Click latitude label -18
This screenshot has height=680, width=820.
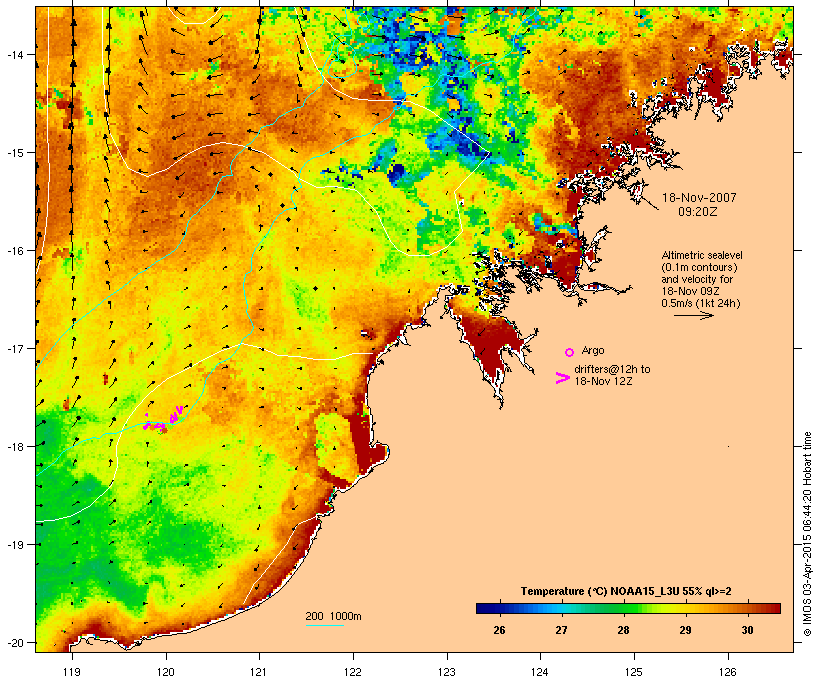14,446
